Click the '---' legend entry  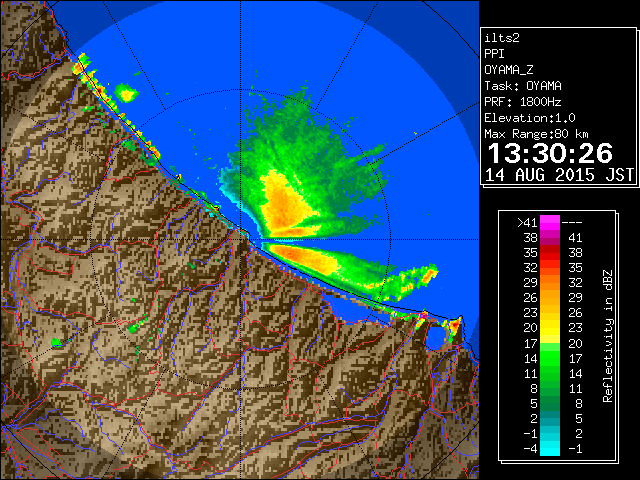pyautogui.click(x=572, y=223)
